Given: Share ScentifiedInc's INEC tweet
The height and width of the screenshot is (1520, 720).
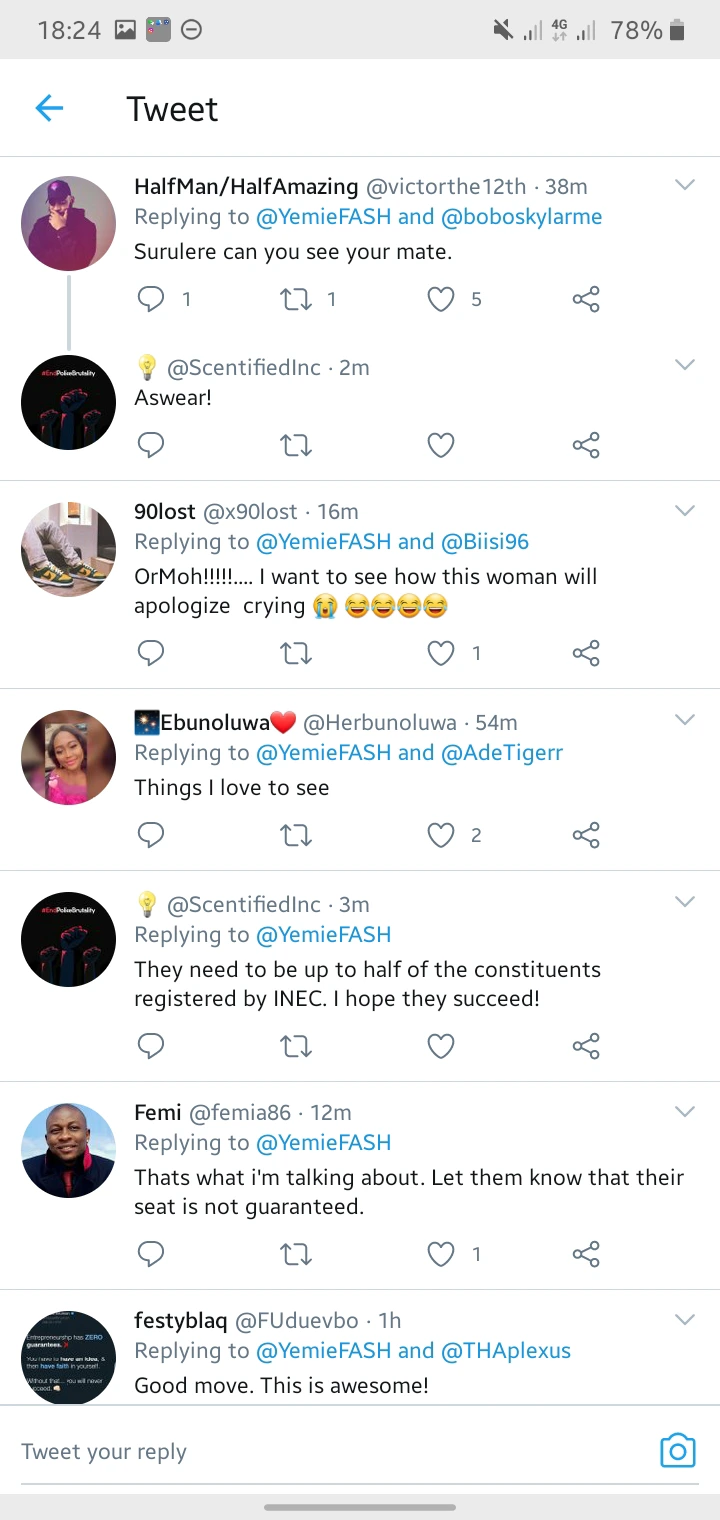Looking at the screenshot, I should point(586,1046).
